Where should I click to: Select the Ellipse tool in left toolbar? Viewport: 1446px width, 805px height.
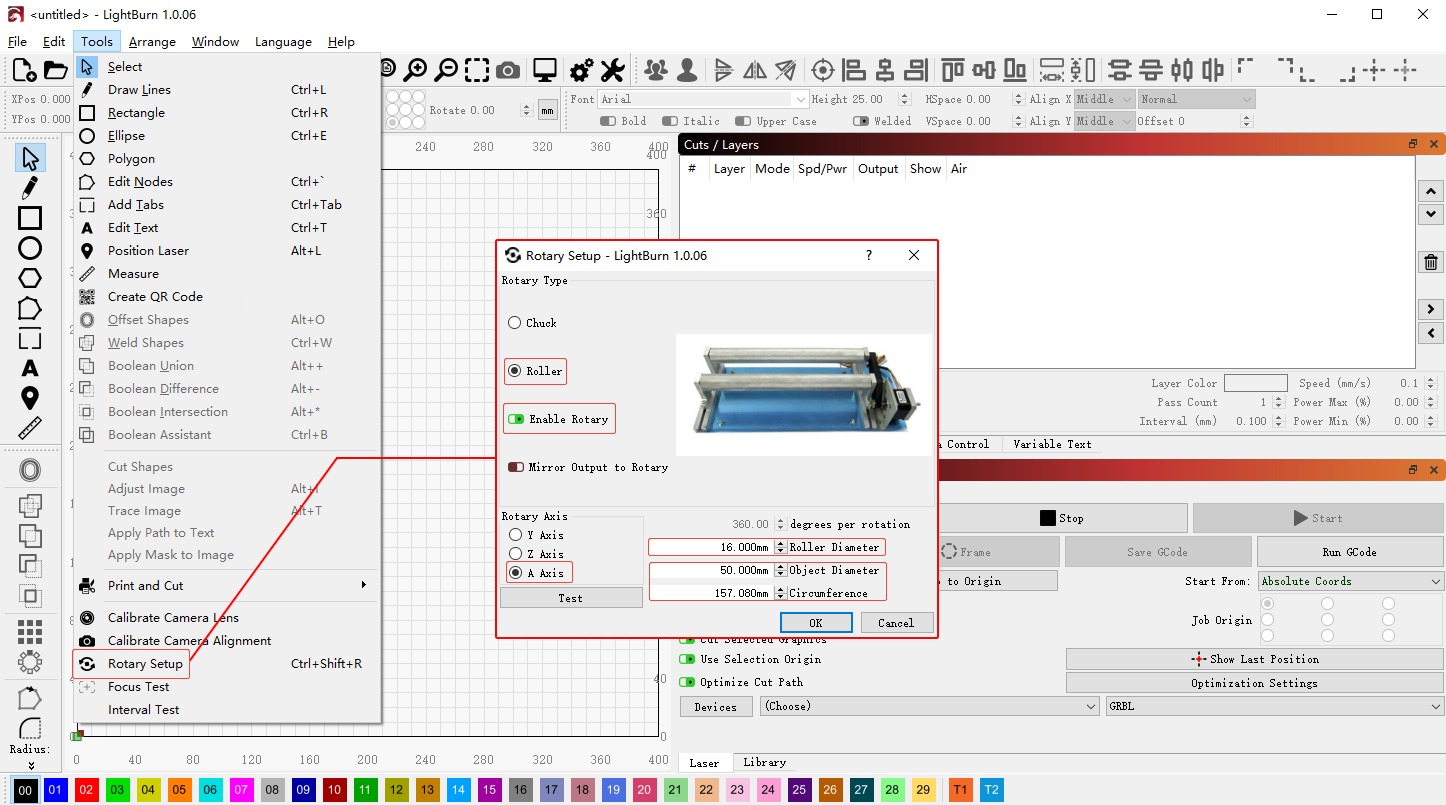30,248
